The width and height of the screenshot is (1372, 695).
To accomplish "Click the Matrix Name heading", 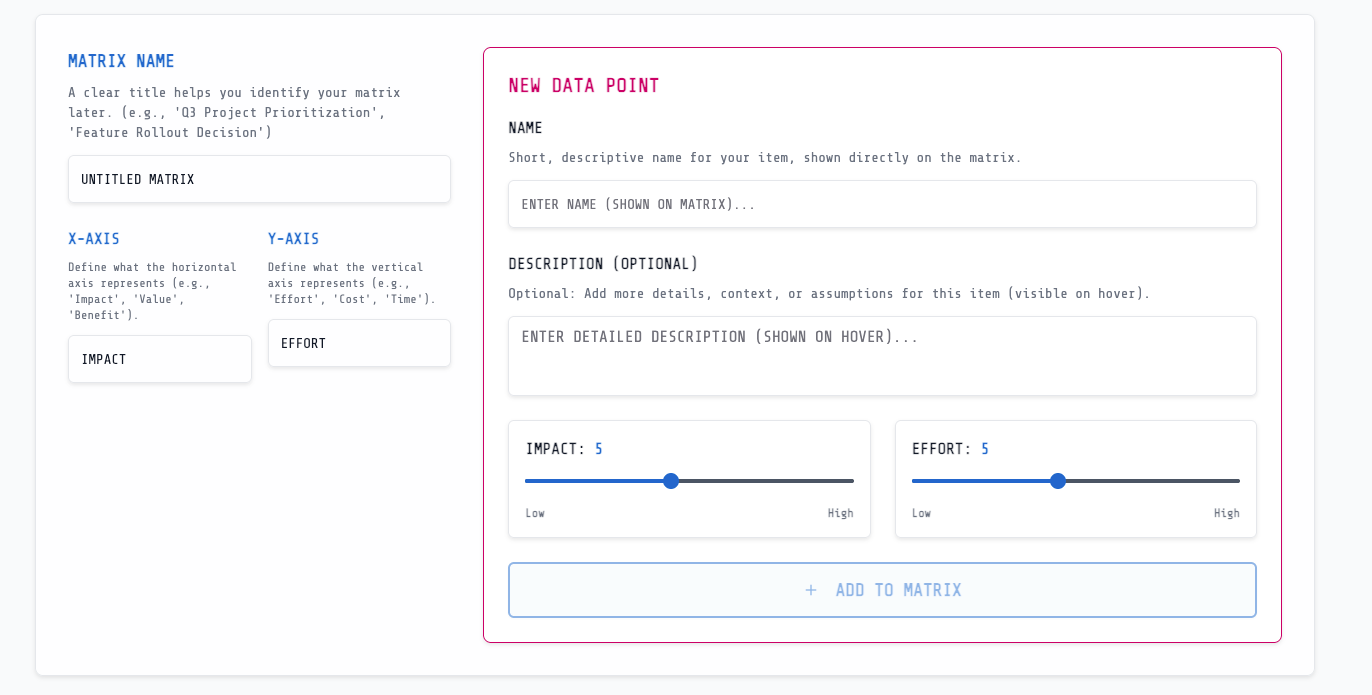I will (x=121, y=61).
